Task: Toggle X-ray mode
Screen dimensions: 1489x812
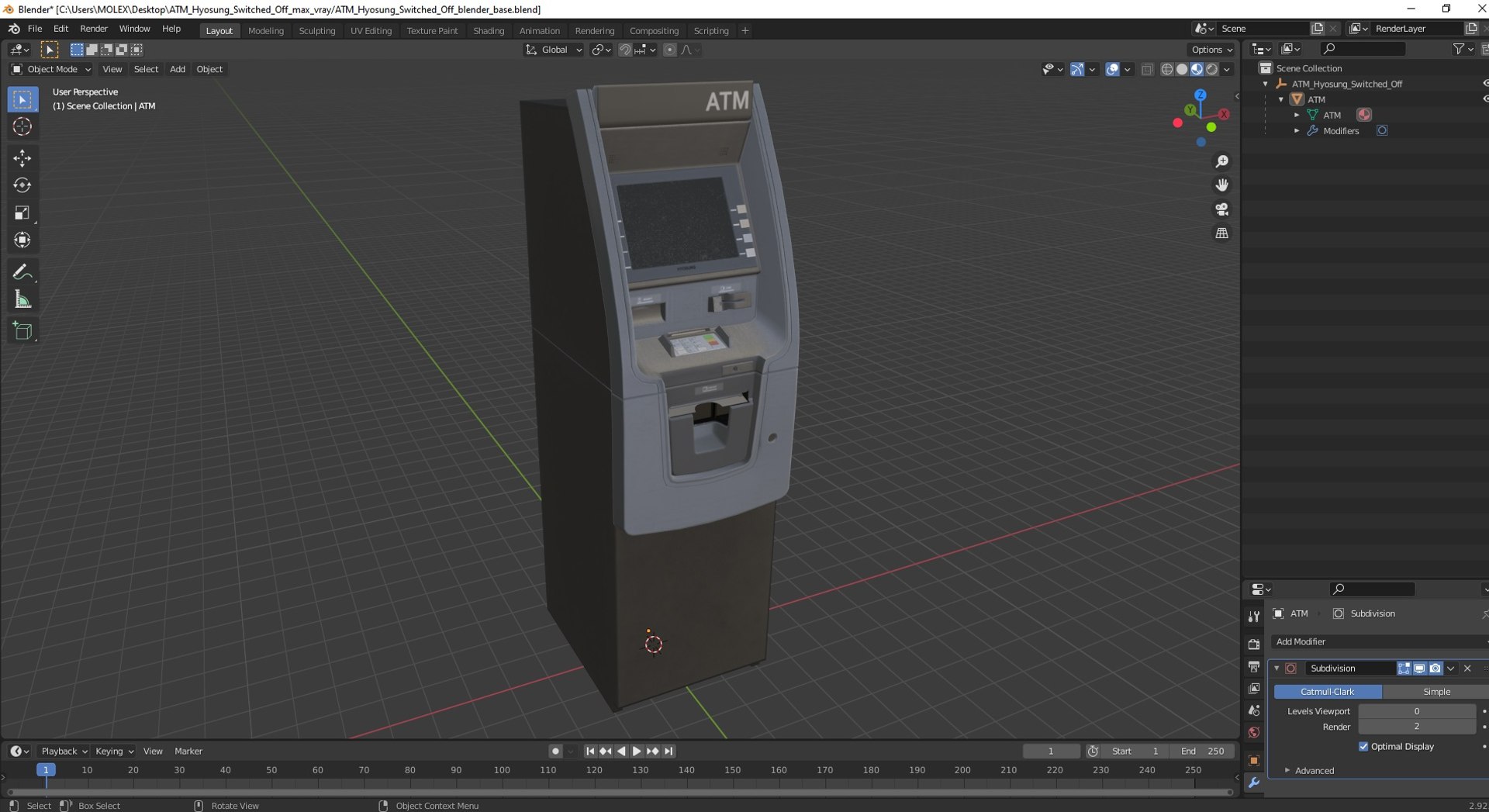Action: click(x=1148, y=69)
